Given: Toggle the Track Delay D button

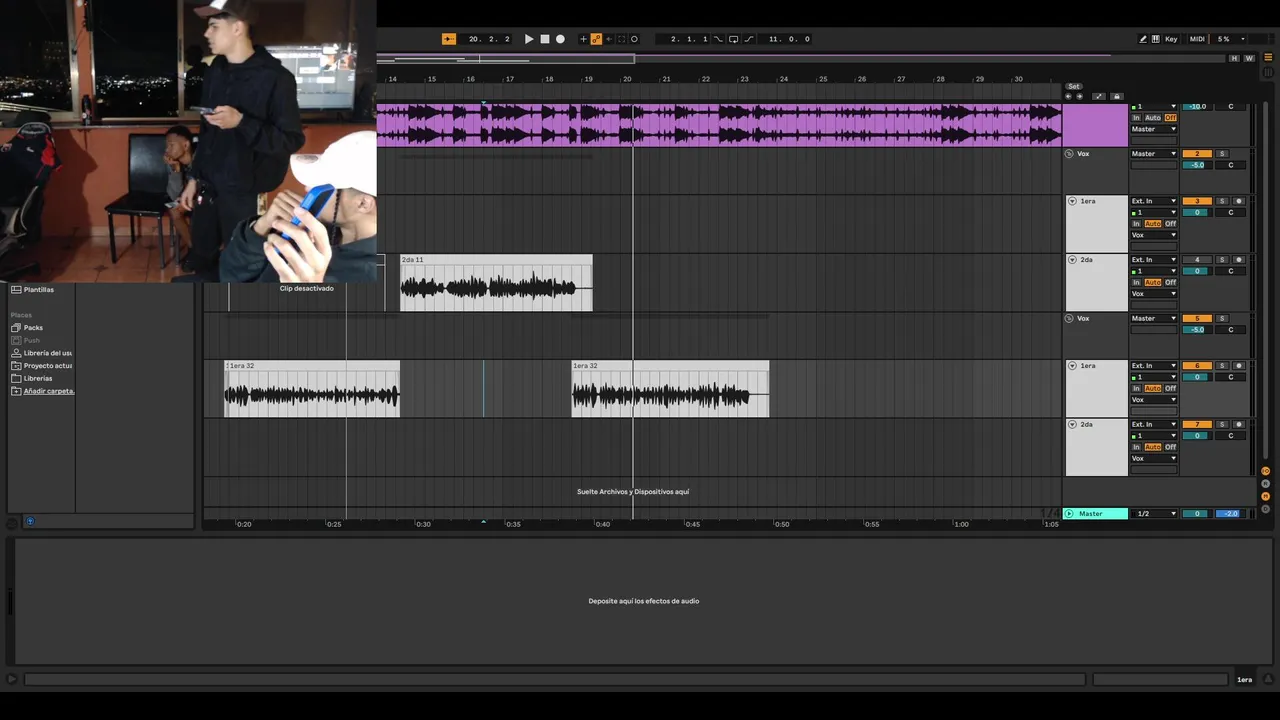Looking at the screenshot, I should 1265,509.
